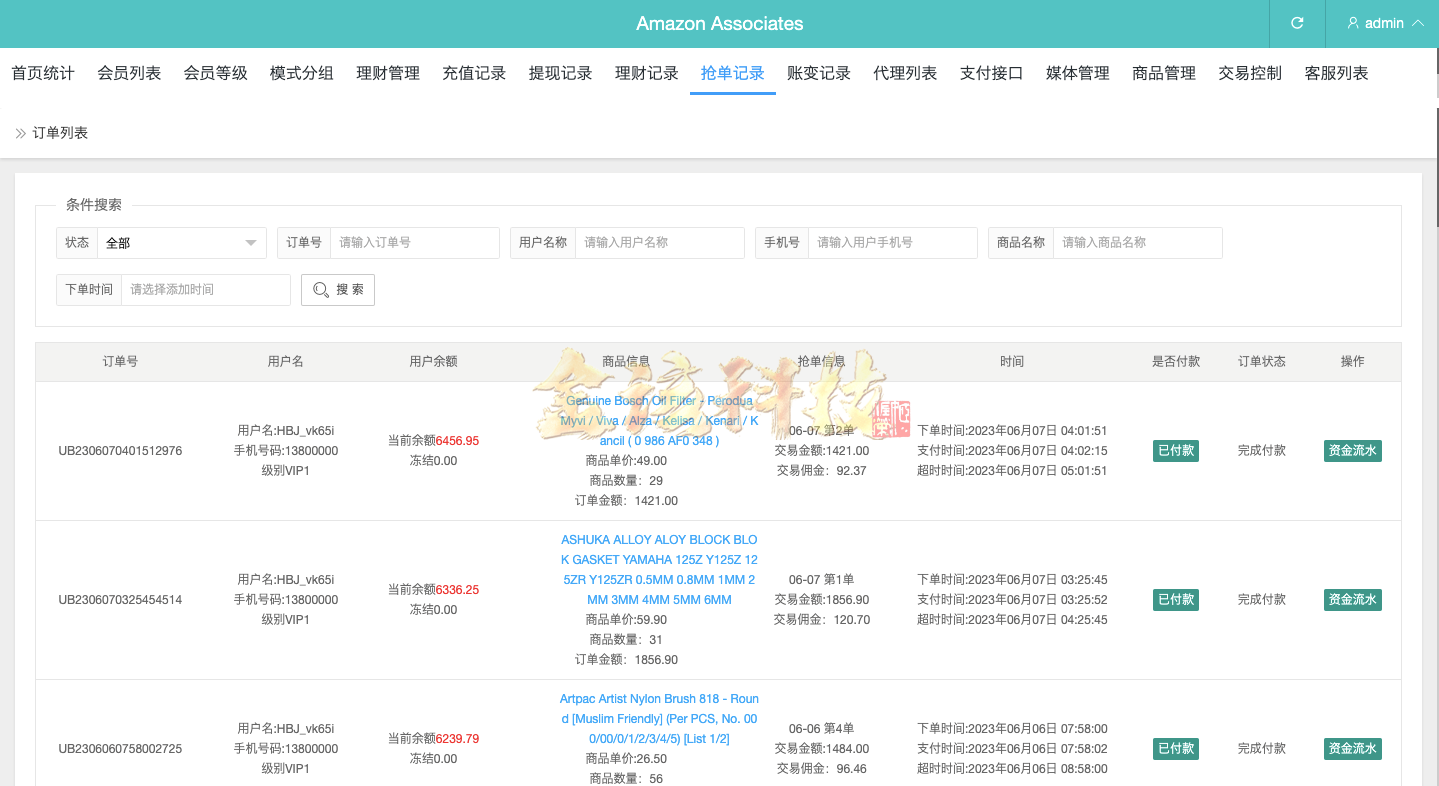Click the magnifier icon on the search button
This screenshot has height=786, width=1439.
pos(320,290)
